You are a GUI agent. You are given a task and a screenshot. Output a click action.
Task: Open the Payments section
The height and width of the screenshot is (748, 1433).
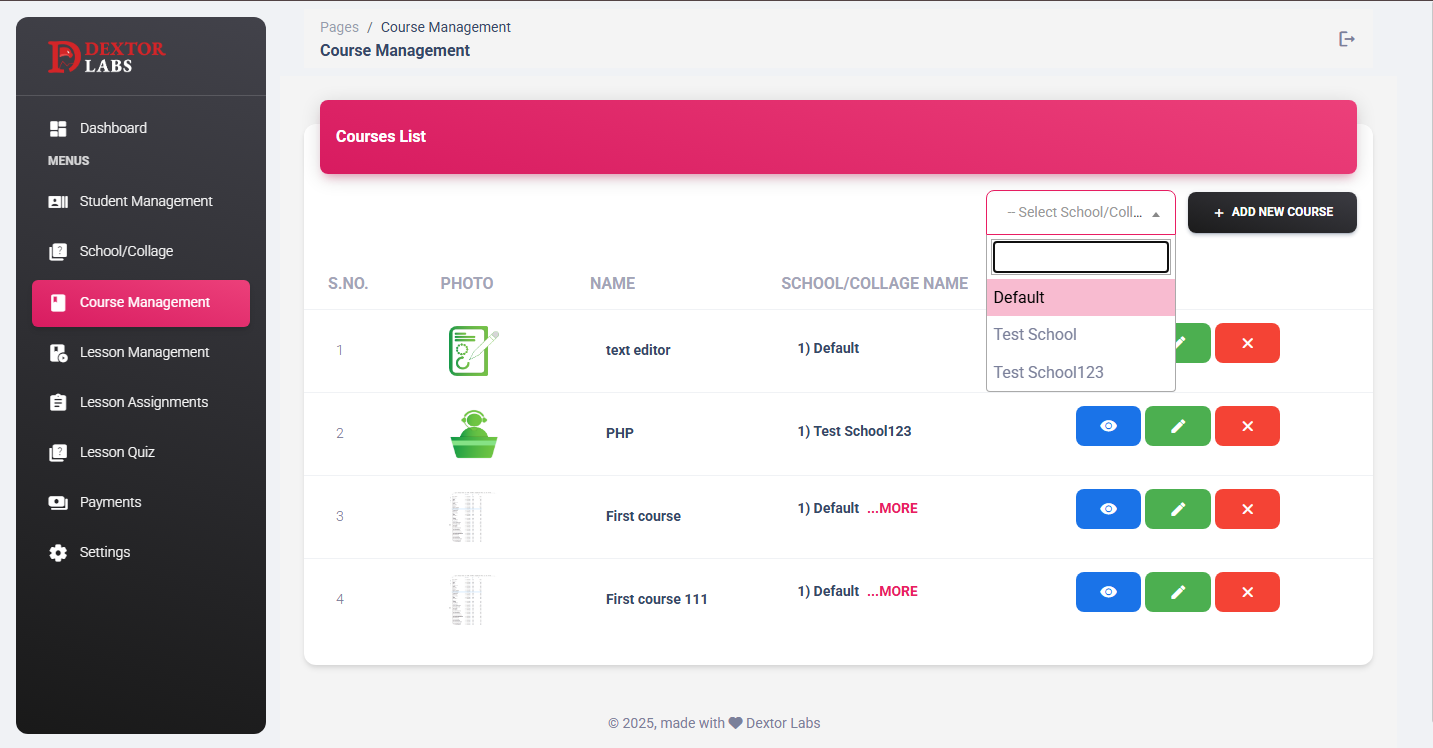tap(110, 502)
